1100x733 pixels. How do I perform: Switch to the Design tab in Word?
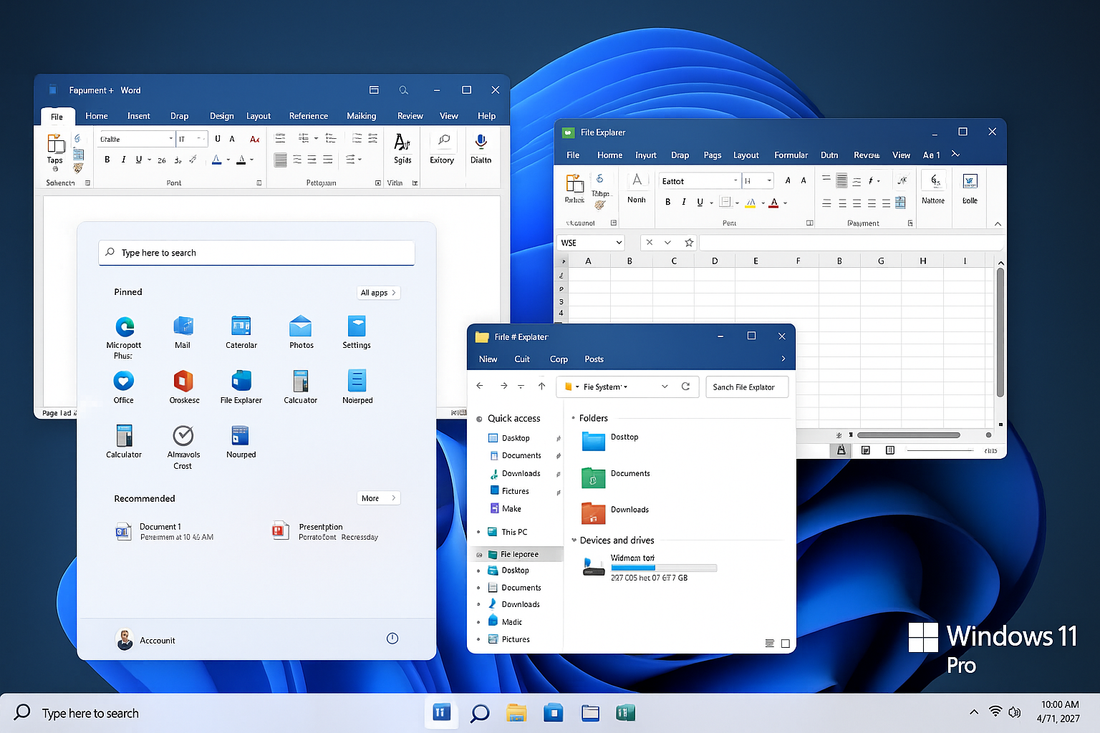(x=221, y=116)
